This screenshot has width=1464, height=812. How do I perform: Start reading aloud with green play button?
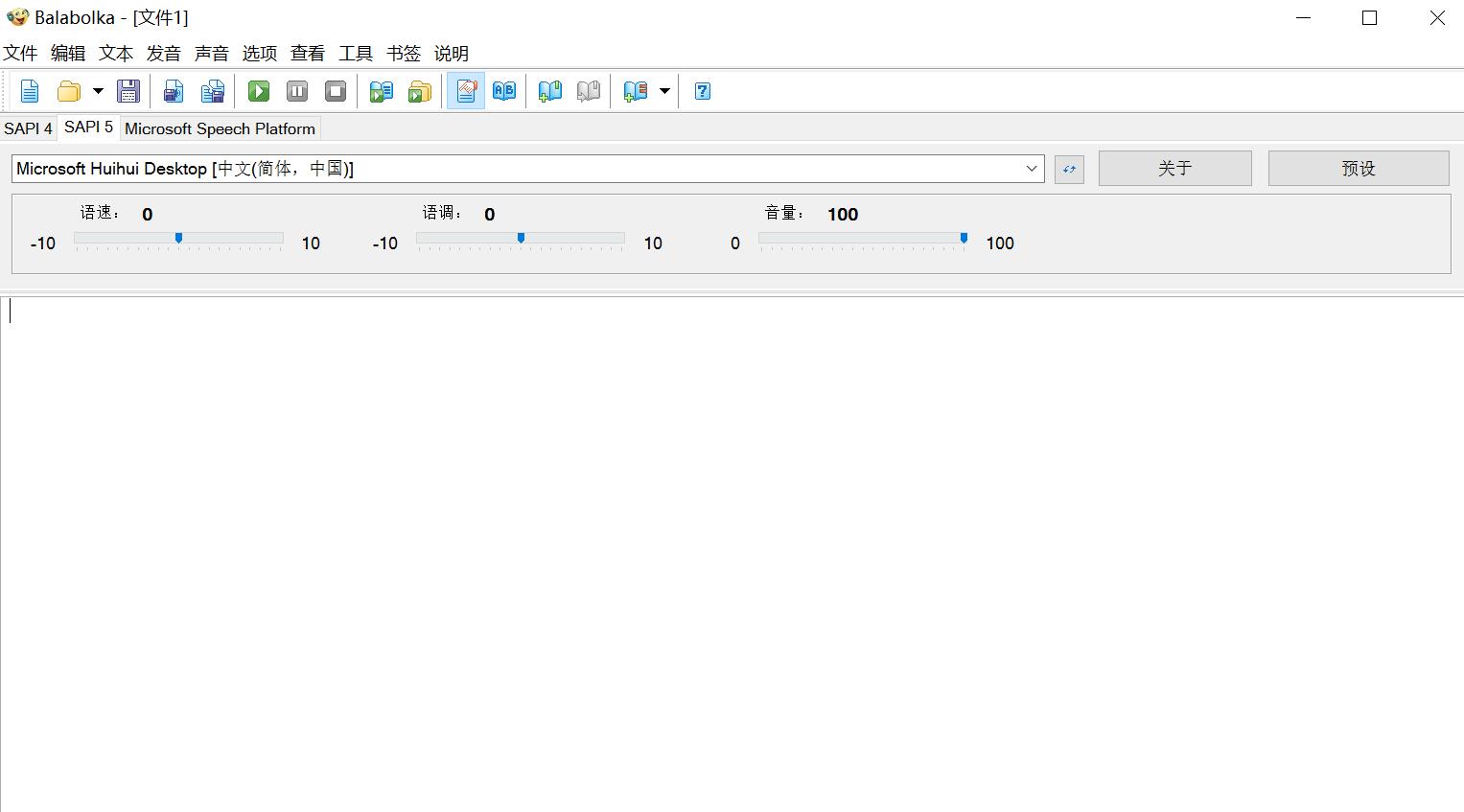(x=259, y=91)
